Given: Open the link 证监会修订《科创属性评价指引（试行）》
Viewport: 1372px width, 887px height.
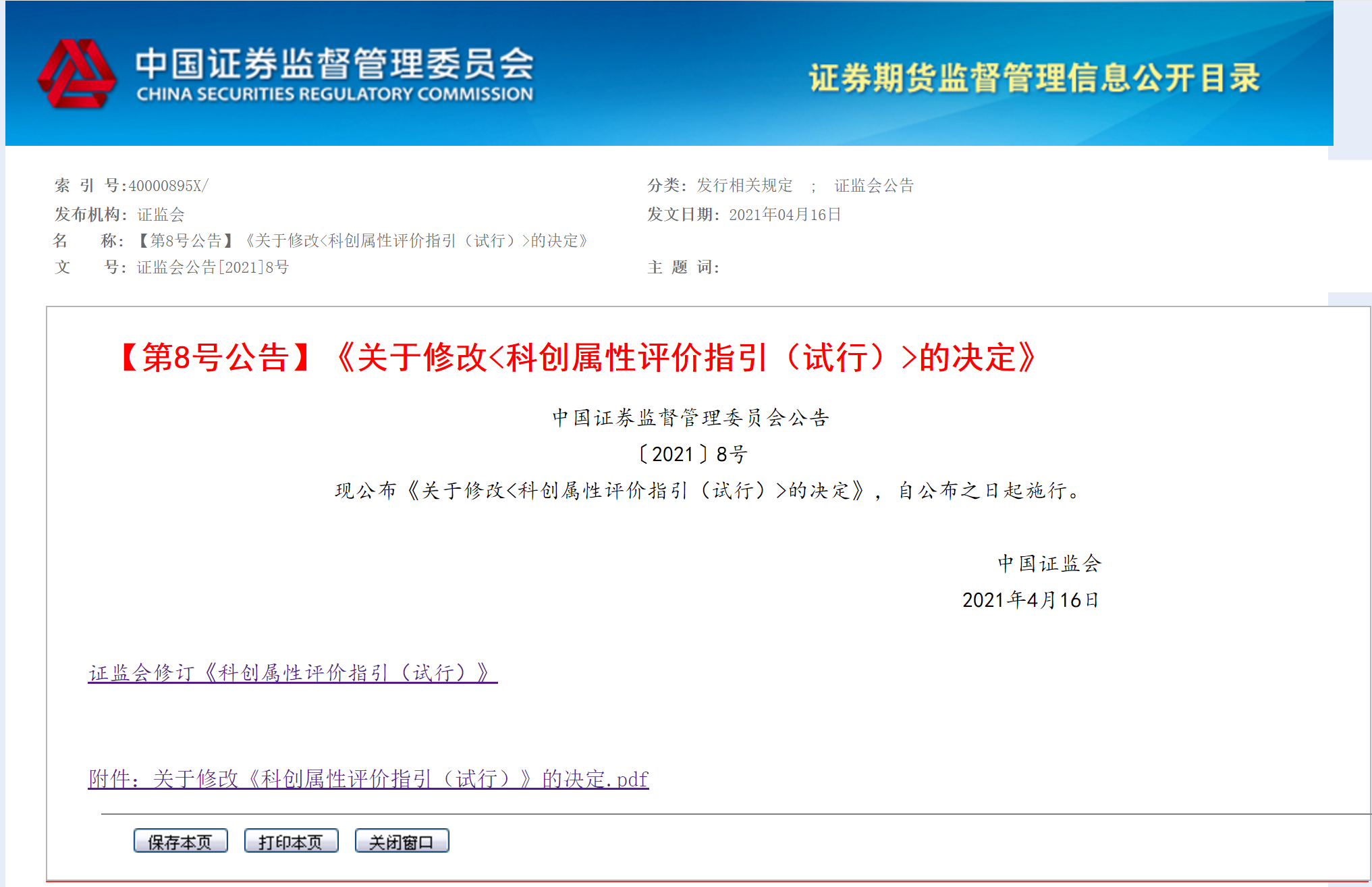Looking at the screenshot, I should (293, 672).
